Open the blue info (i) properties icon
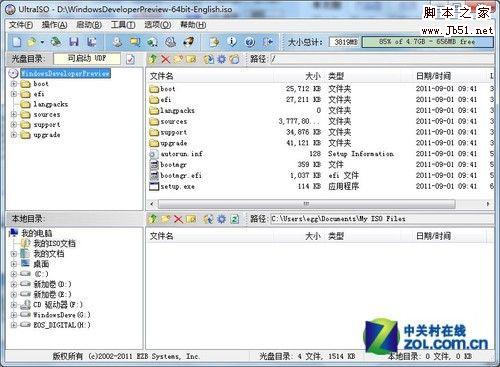The height and width of the screenshot is (367, 500). coord(232,42)
